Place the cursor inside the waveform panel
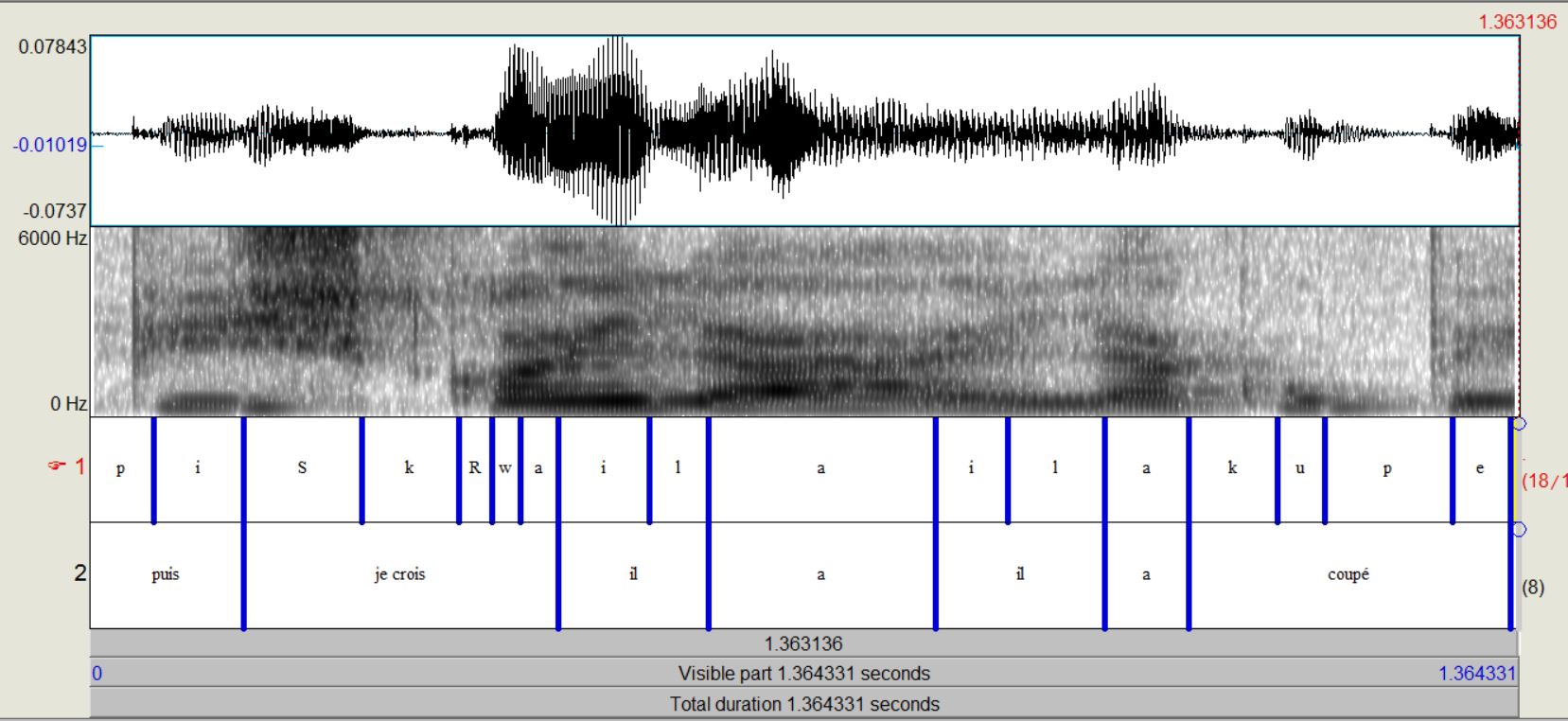This screenshot has height=721, width=1568. coord(804,131)
